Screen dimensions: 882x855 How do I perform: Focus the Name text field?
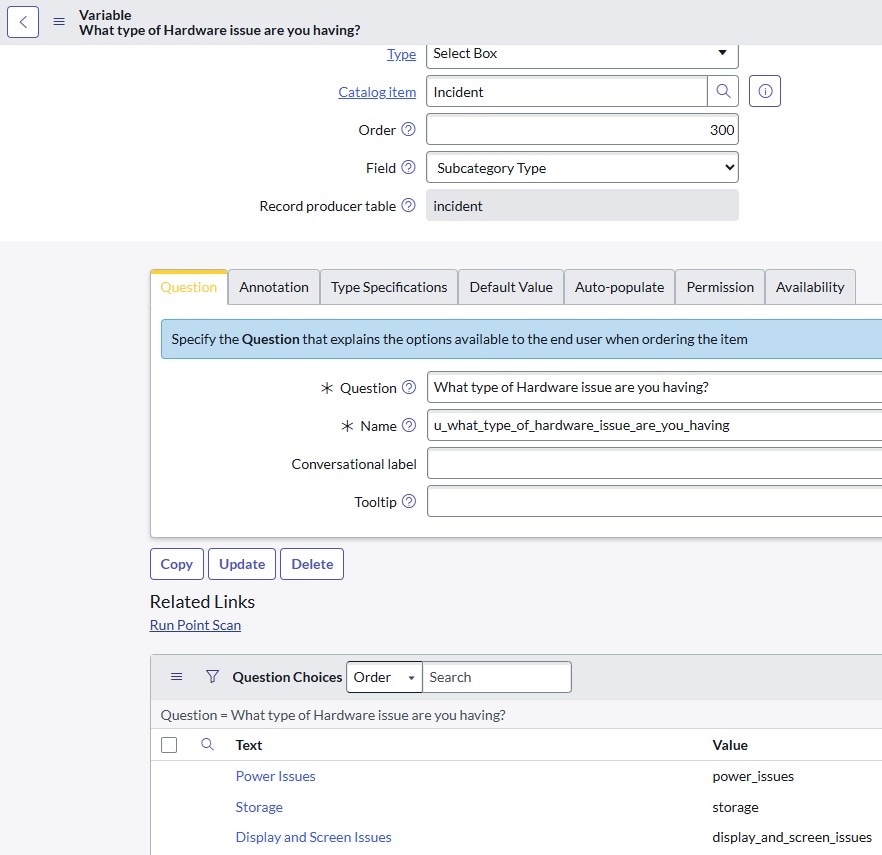(x=654, y=426)
